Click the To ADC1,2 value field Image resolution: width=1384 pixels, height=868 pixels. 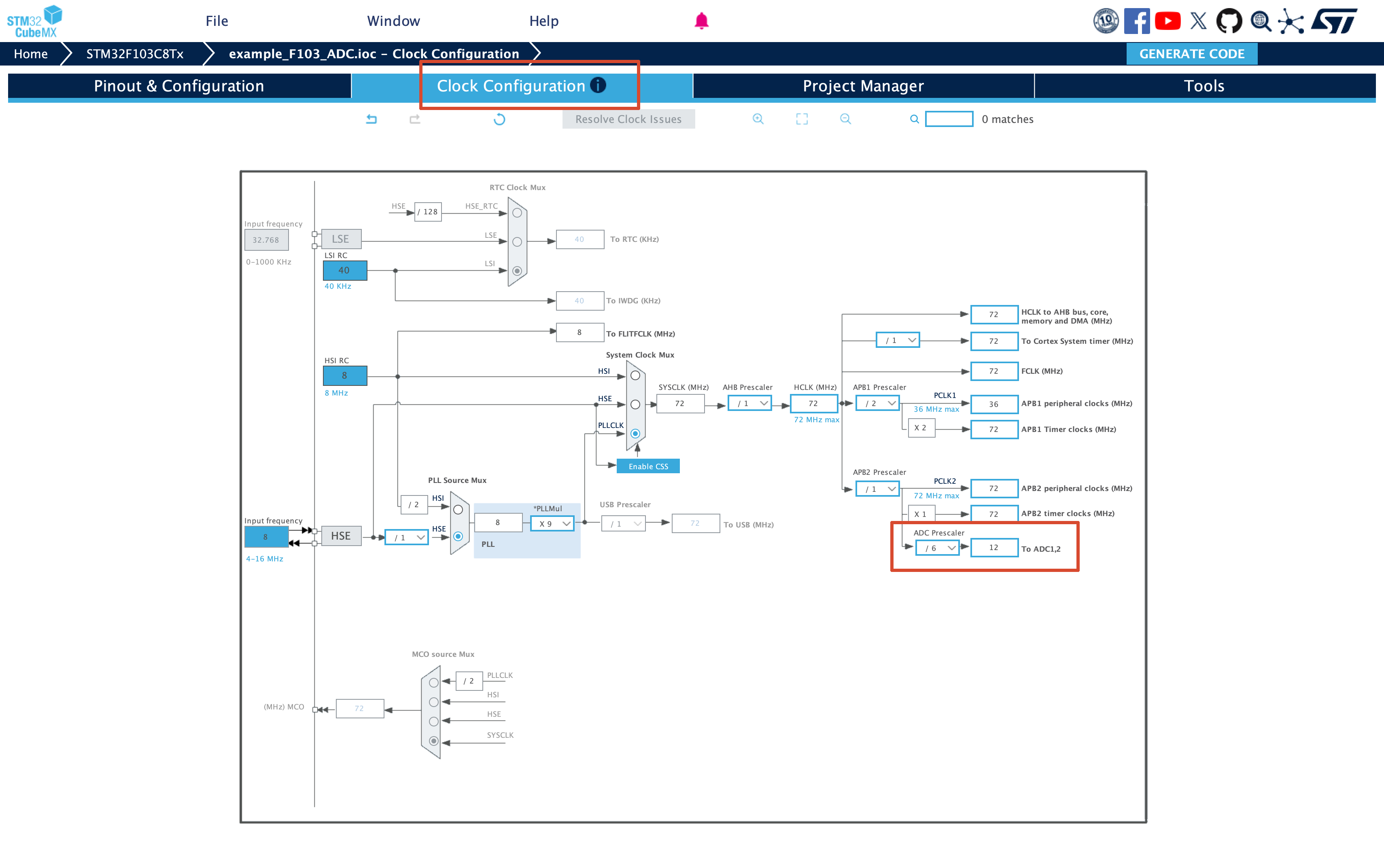994,548
